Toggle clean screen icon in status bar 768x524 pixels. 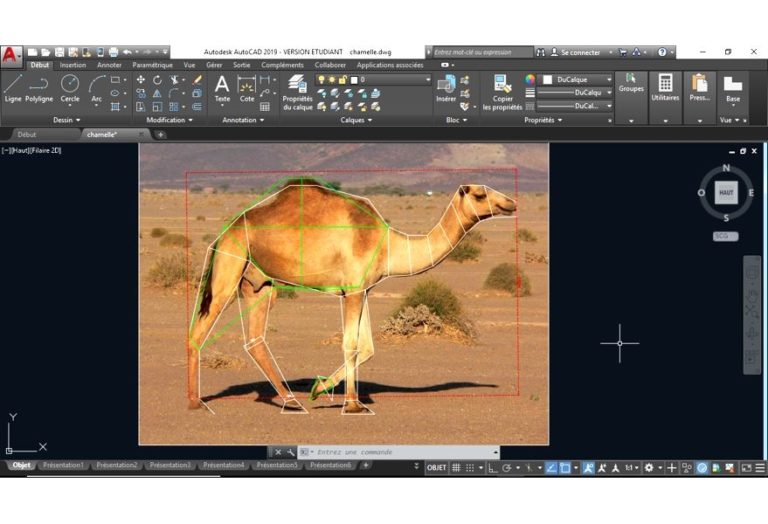tap(746, 468)
